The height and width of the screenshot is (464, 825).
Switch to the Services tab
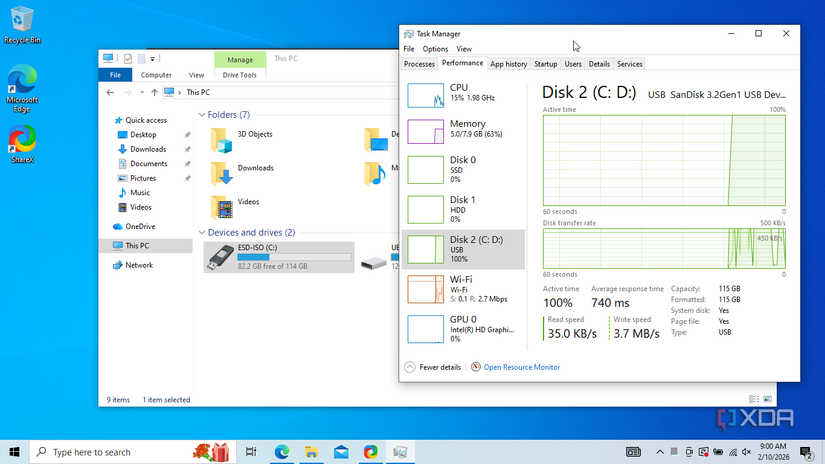click(629, 64)
